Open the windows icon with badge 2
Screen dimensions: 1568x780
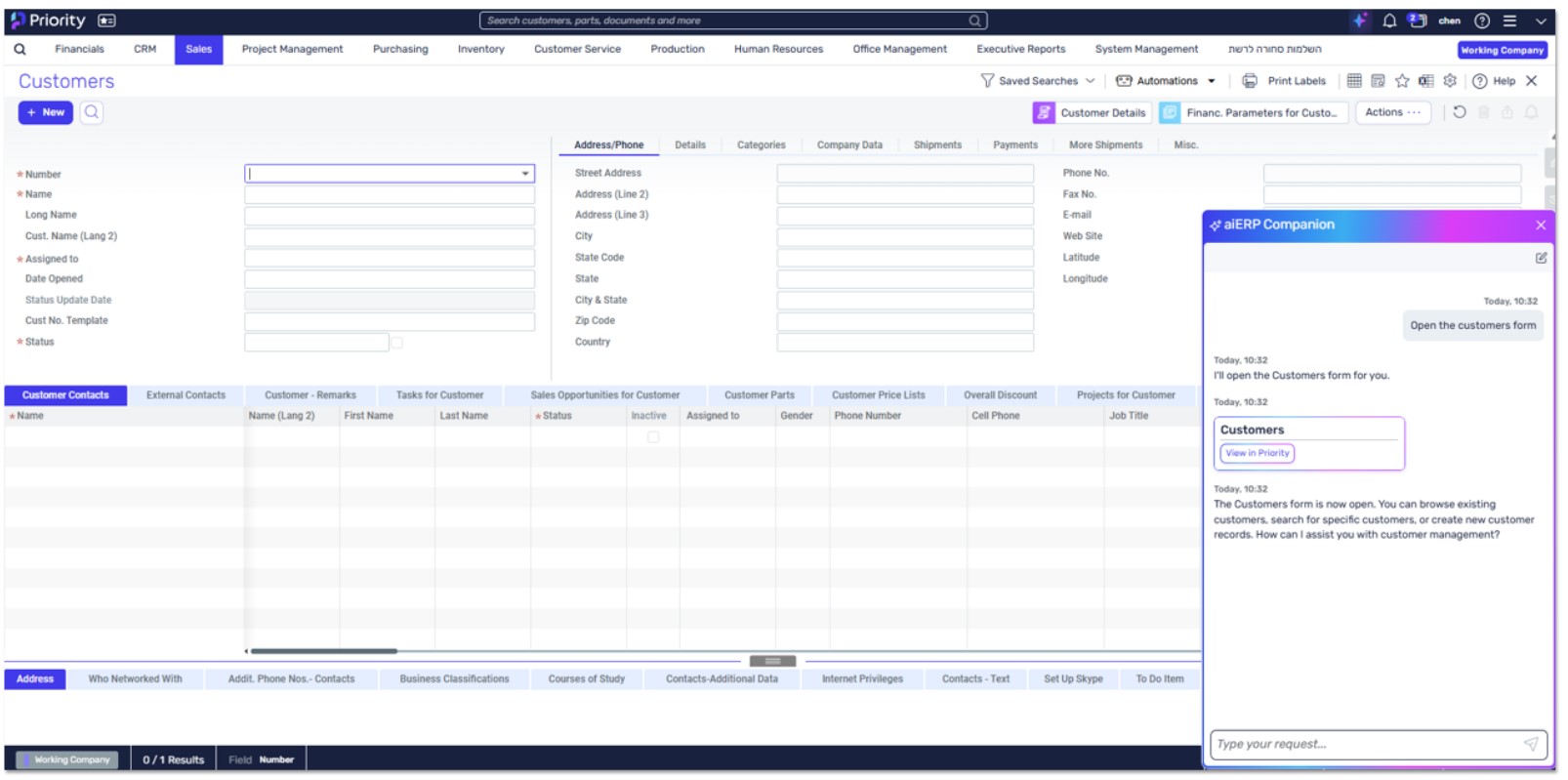[x=1418, y=21]
